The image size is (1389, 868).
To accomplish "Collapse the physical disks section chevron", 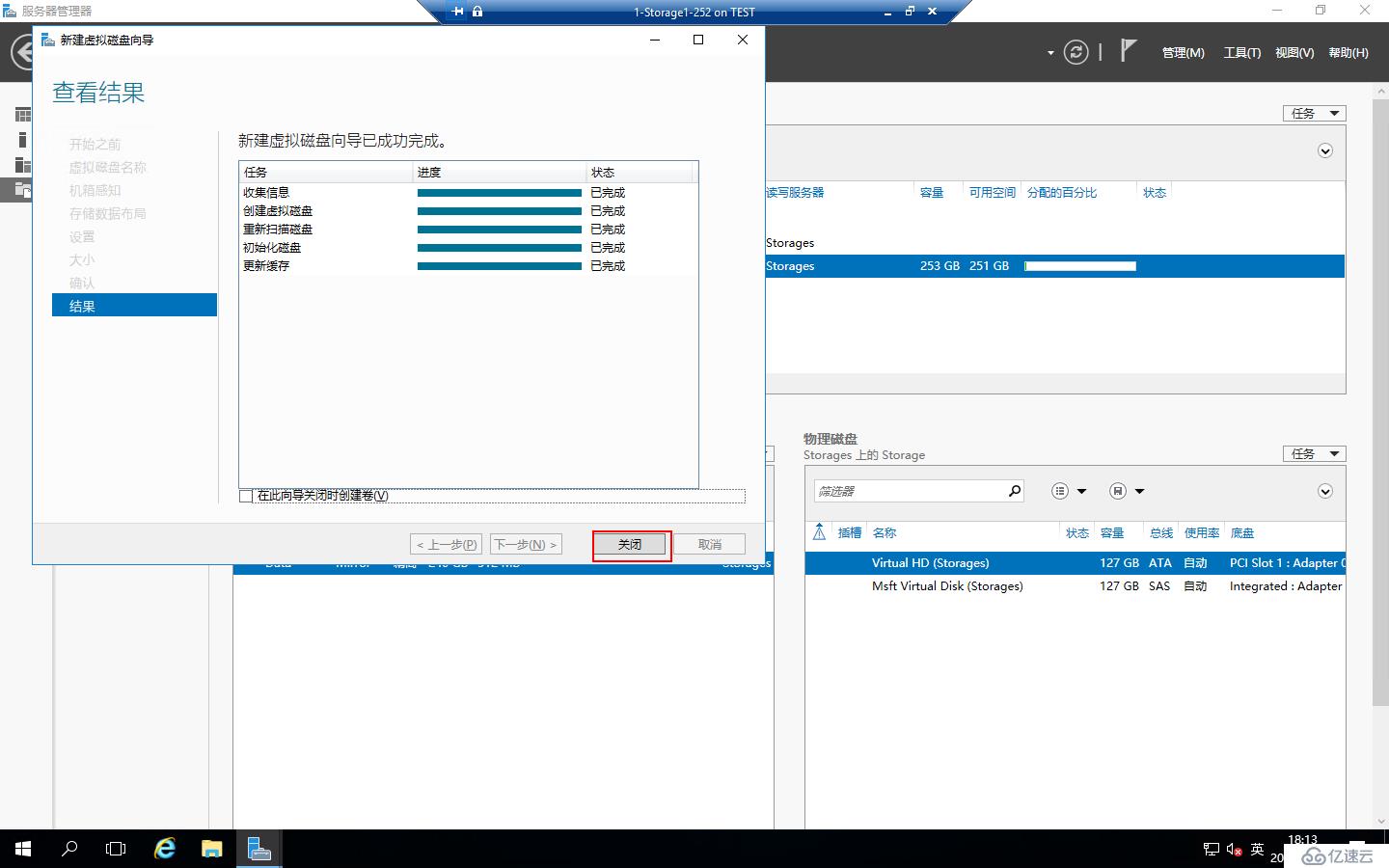I will pos(1325,491).
